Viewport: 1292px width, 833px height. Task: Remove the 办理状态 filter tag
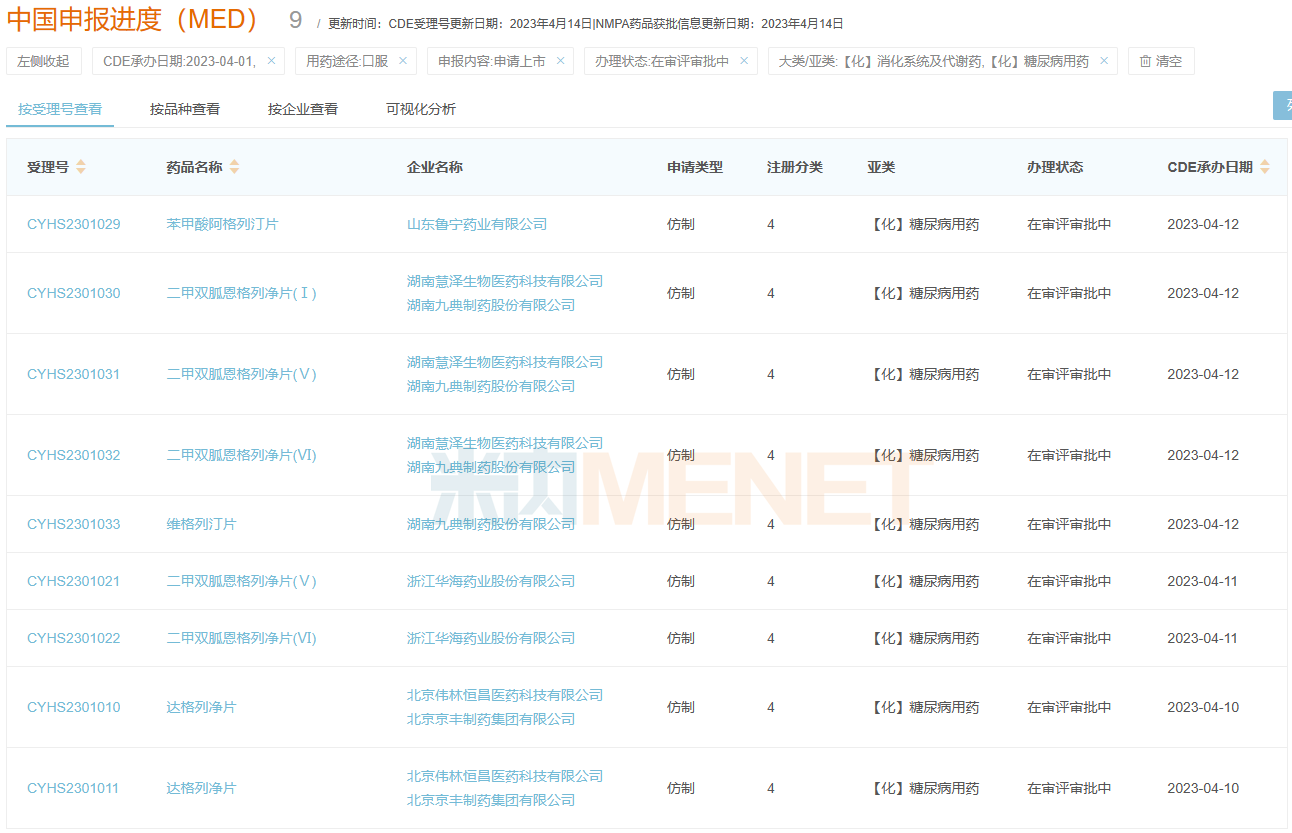coord(744,61)
